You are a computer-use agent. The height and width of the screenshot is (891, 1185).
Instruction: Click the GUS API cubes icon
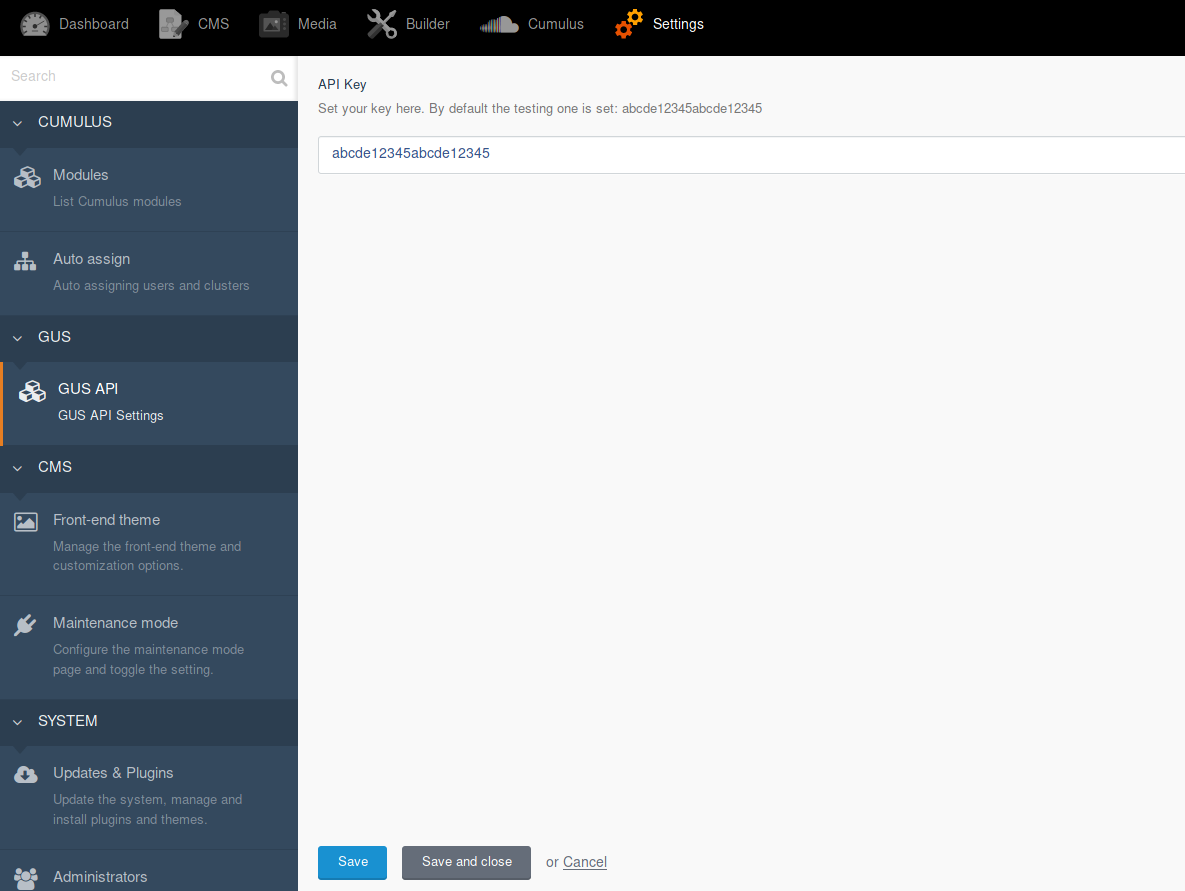[32, 391]
